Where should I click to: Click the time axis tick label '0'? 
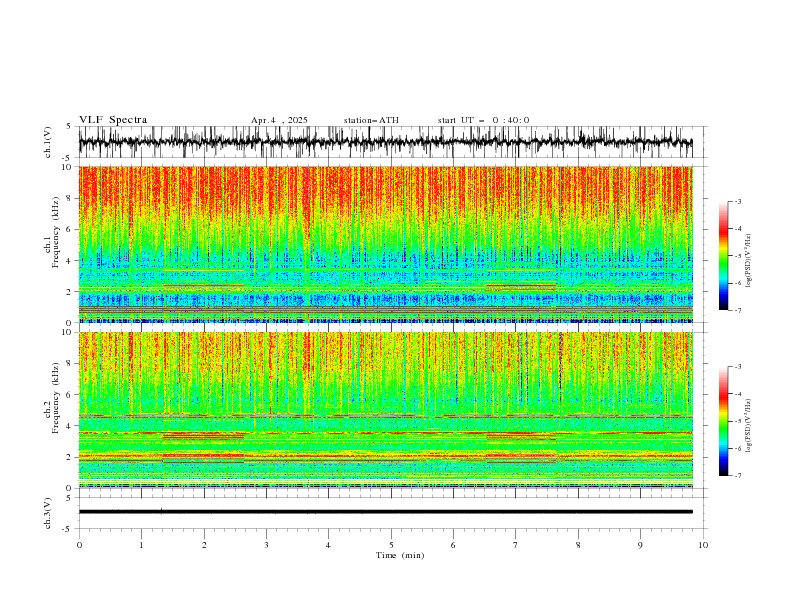pos(79,545)
